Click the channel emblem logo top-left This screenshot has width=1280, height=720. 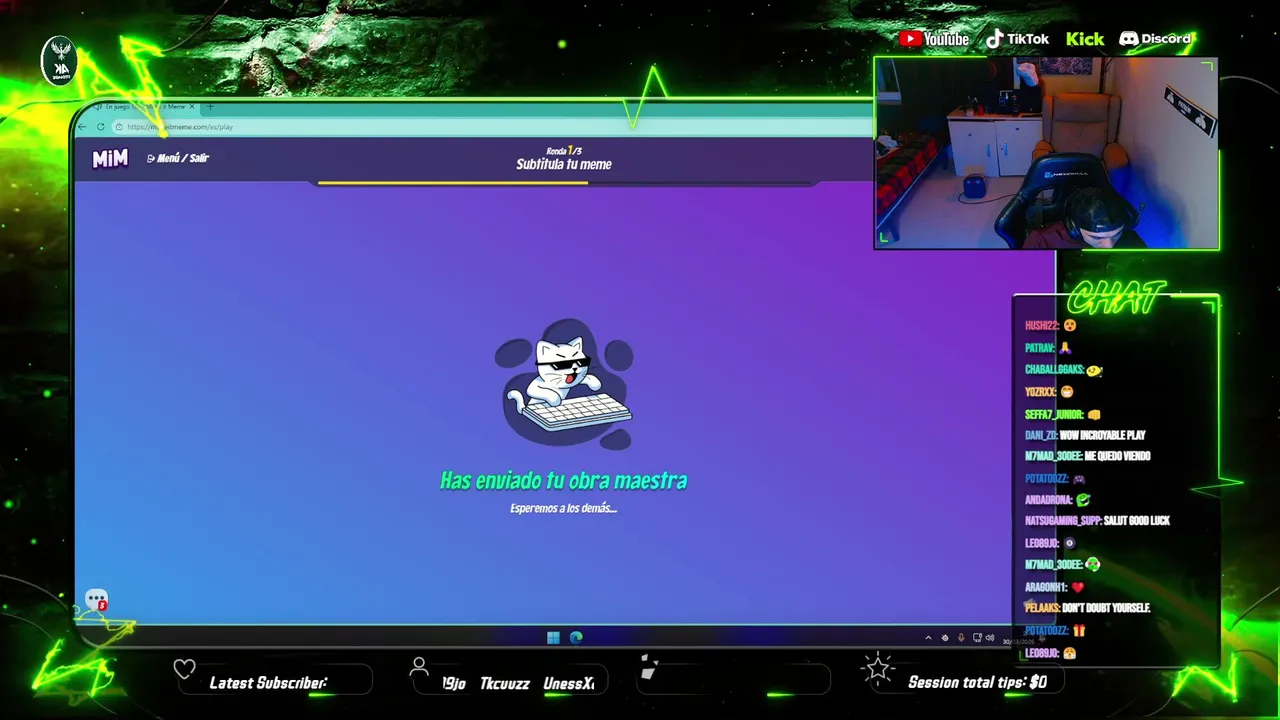[59, 61]
